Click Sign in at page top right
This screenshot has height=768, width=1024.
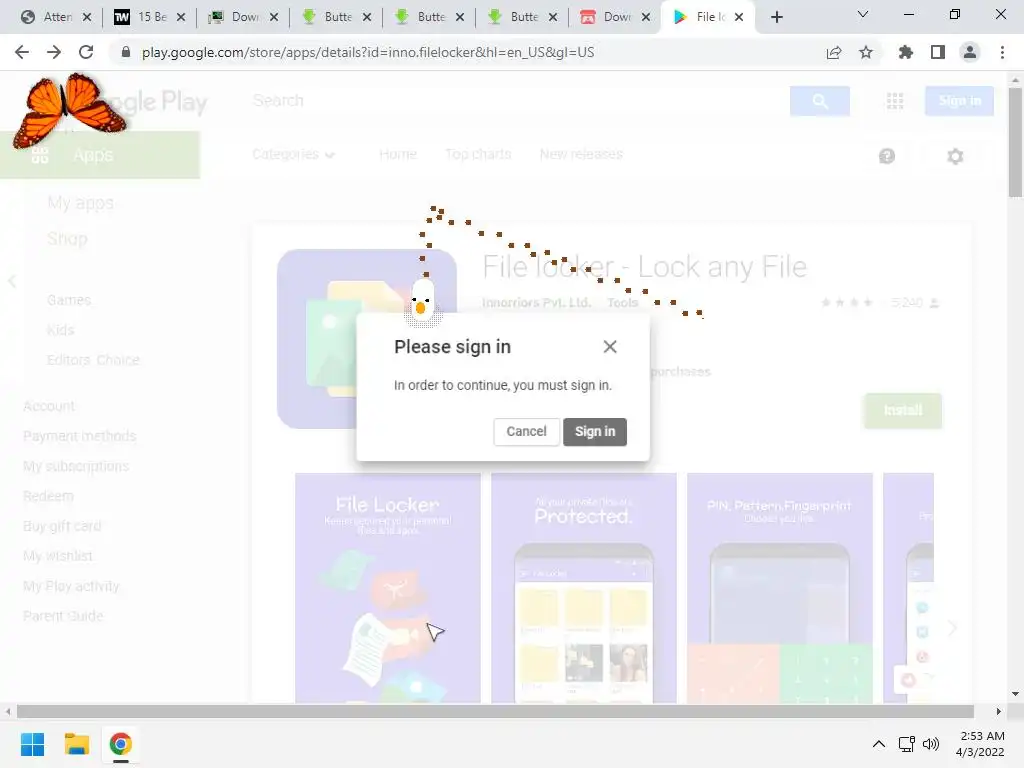click(959, 101)
